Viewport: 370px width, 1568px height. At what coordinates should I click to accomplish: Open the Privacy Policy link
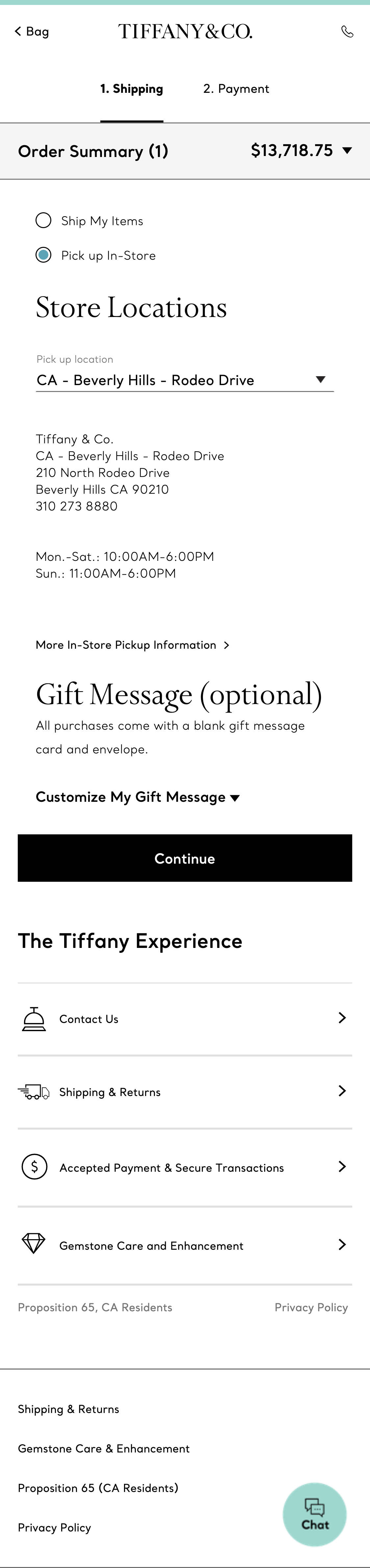(311, 1307)
